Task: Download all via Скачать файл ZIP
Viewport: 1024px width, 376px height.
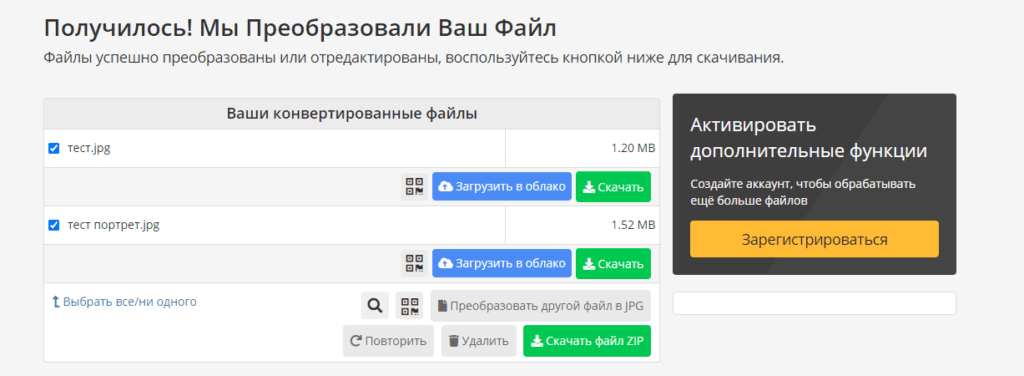Action: 587,341
